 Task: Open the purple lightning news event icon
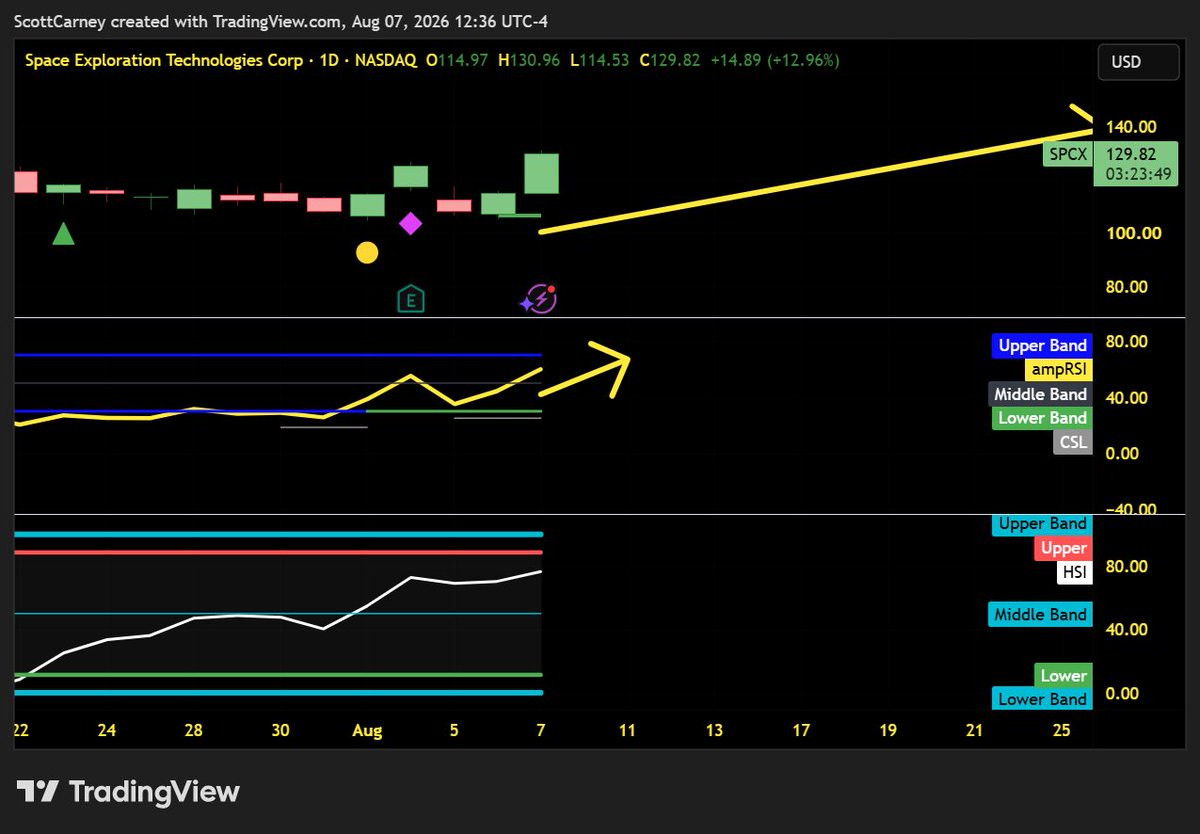pyautogui.click(x=539, y=299)
